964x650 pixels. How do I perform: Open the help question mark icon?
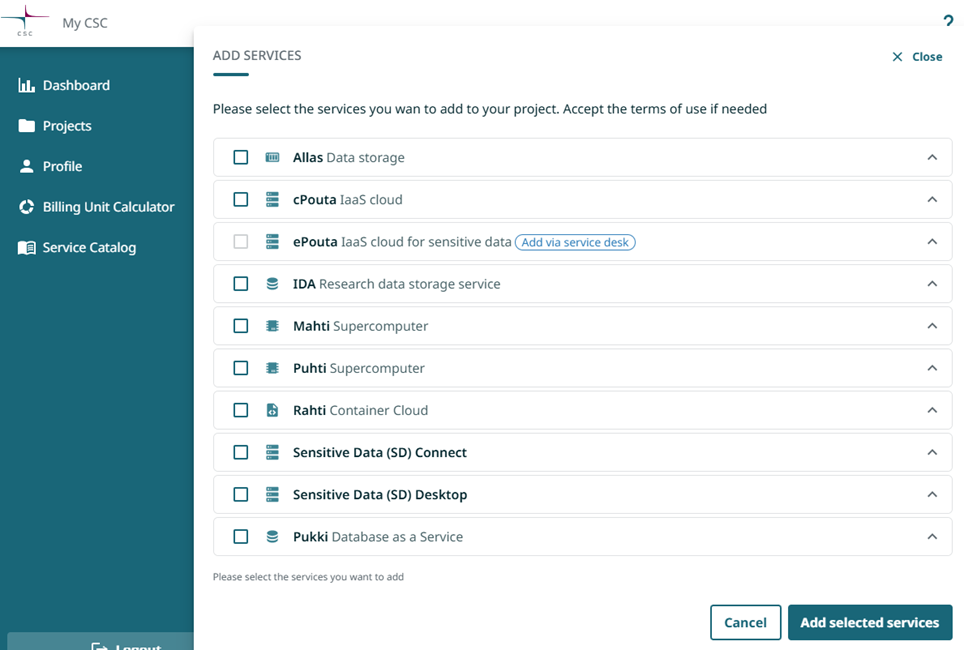[948, 20]
